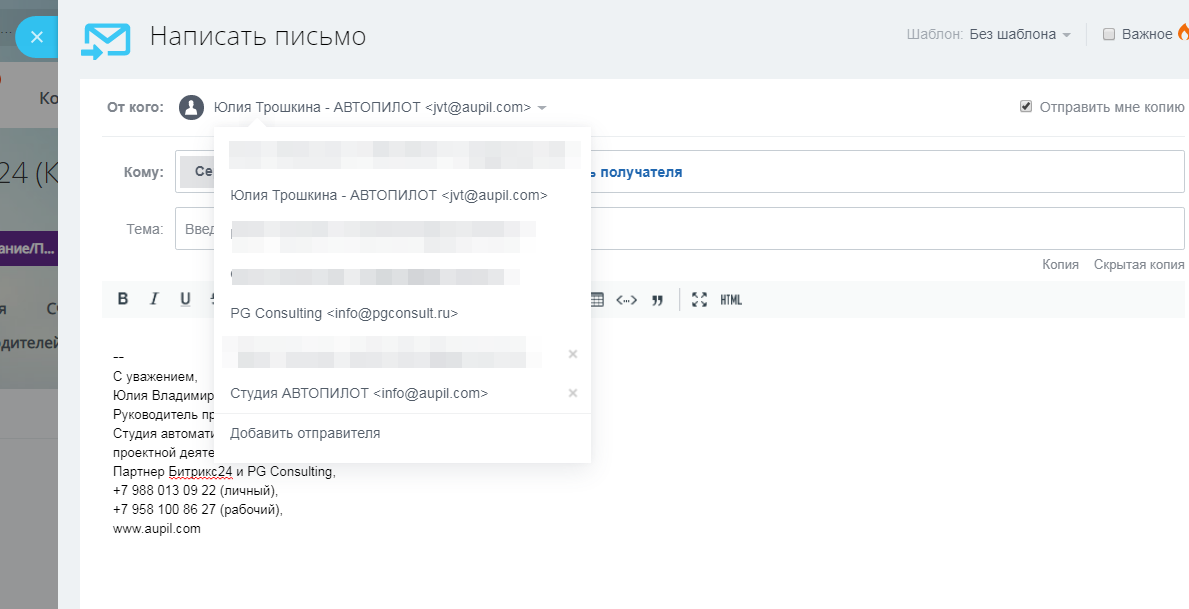1189x609 pixels.
Task: Expand the editor to fullscreen
Action: pos(699,299)
